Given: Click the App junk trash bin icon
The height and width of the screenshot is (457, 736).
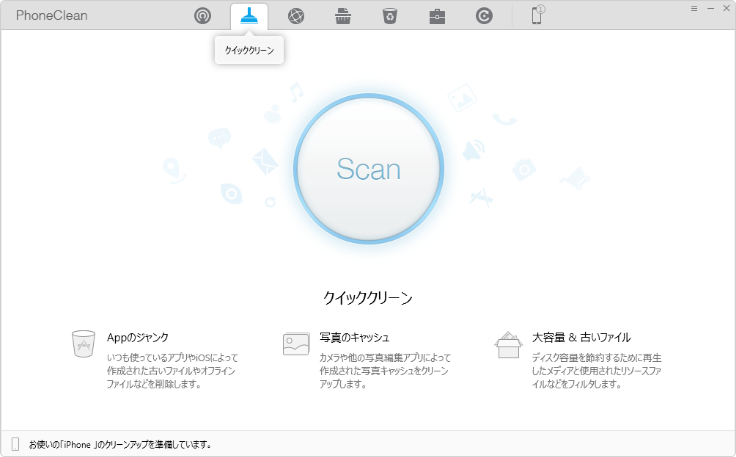Looking at the screenshot, I should coord(84,344).
